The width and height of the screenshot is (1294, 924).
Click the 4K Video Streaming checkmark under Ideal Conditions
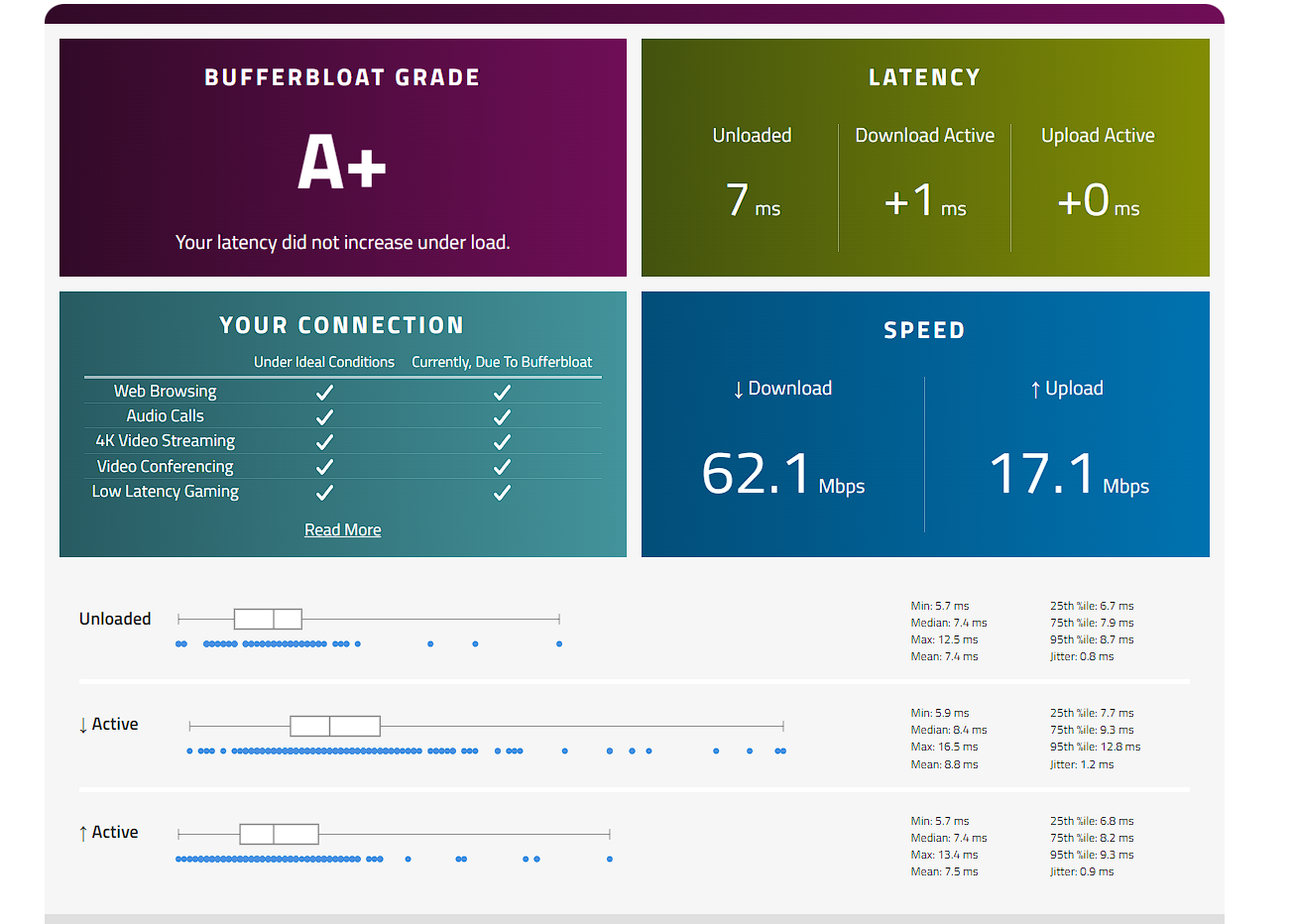click(x=324, y=442)
